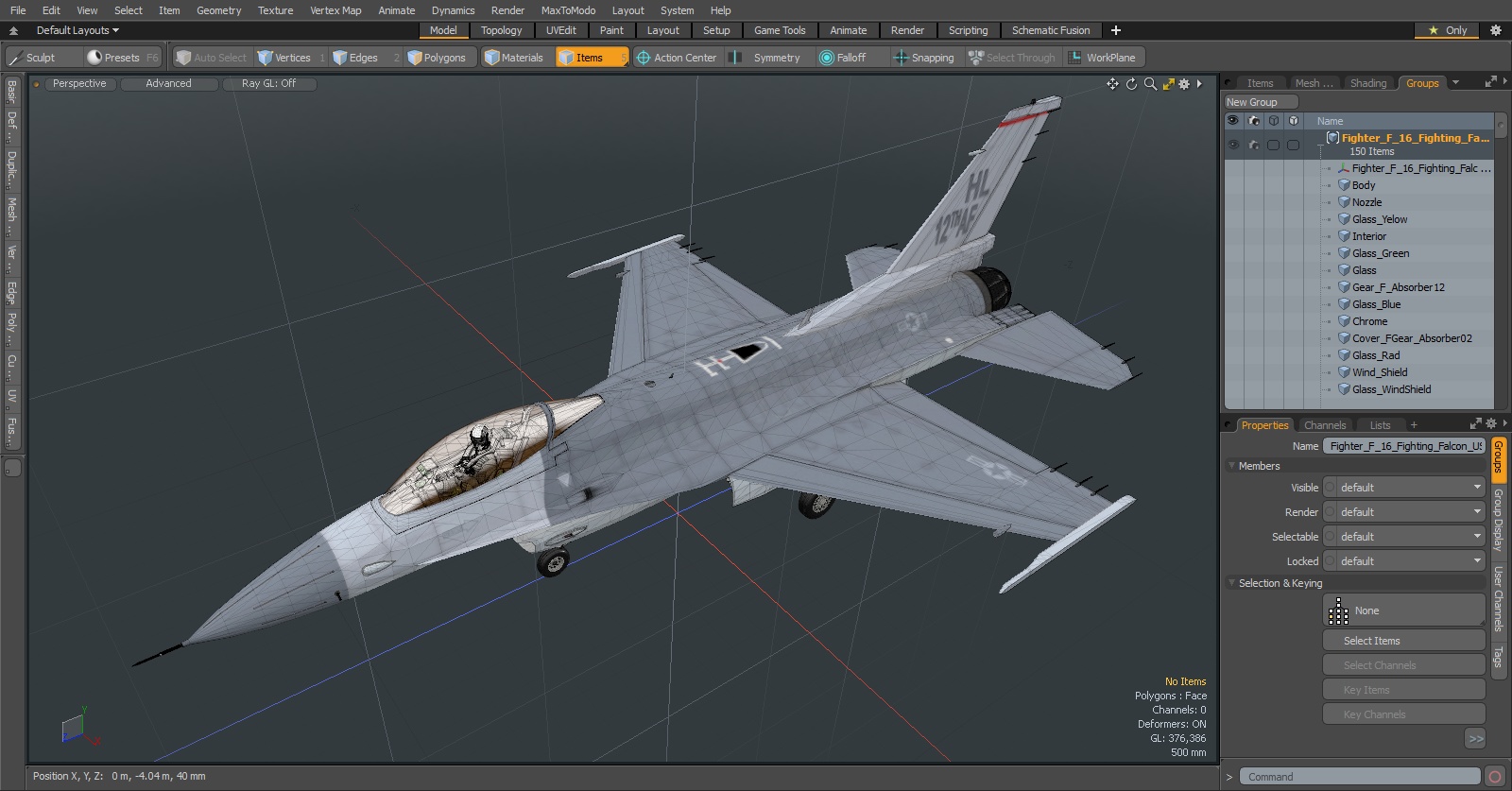Viewport: 1512px width, 791px height.
Task: Open the Action Center options
Action: coord(677,58)
